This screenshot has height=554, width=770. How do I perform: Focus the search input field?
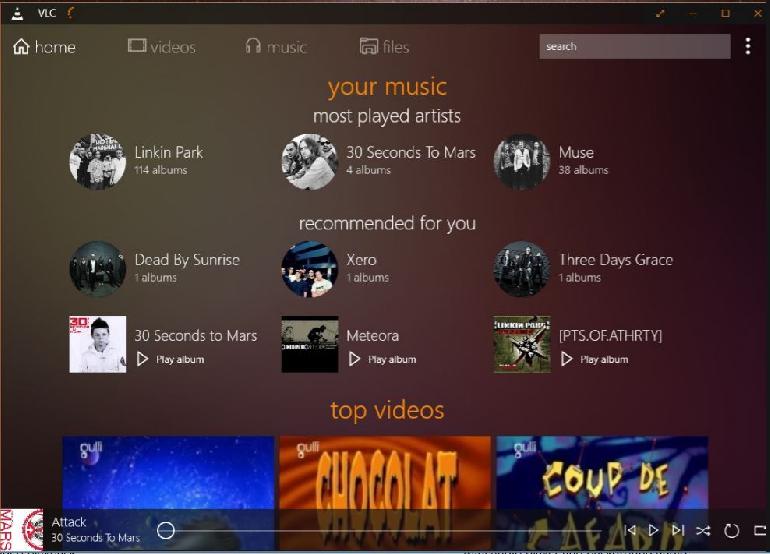[x=634, y=47]
